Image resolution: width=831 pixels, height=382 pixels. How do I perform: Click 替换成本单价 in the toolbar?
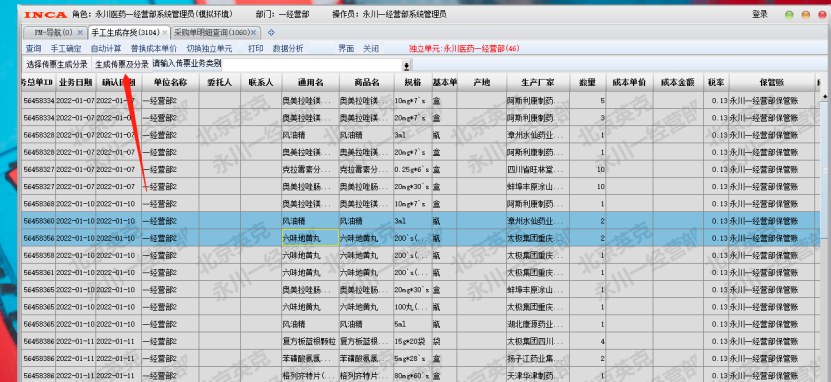(x=154, y=49)
